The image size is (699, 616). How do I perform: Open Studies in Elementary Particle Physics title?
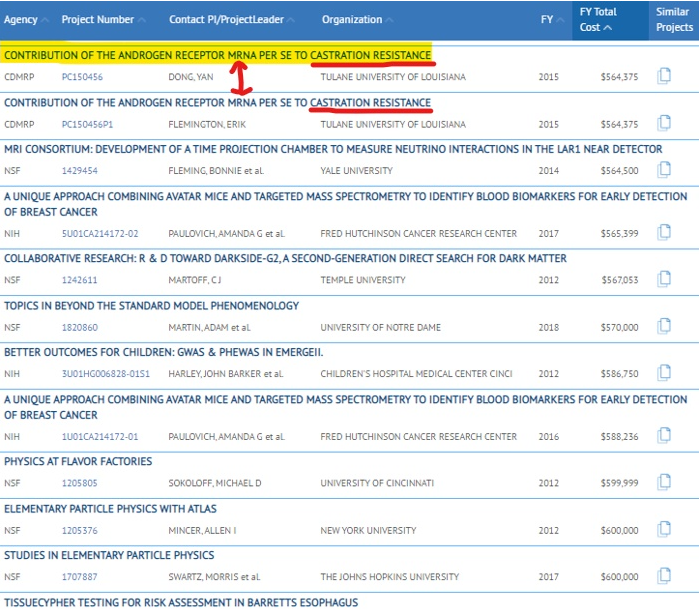coord(109,555)
